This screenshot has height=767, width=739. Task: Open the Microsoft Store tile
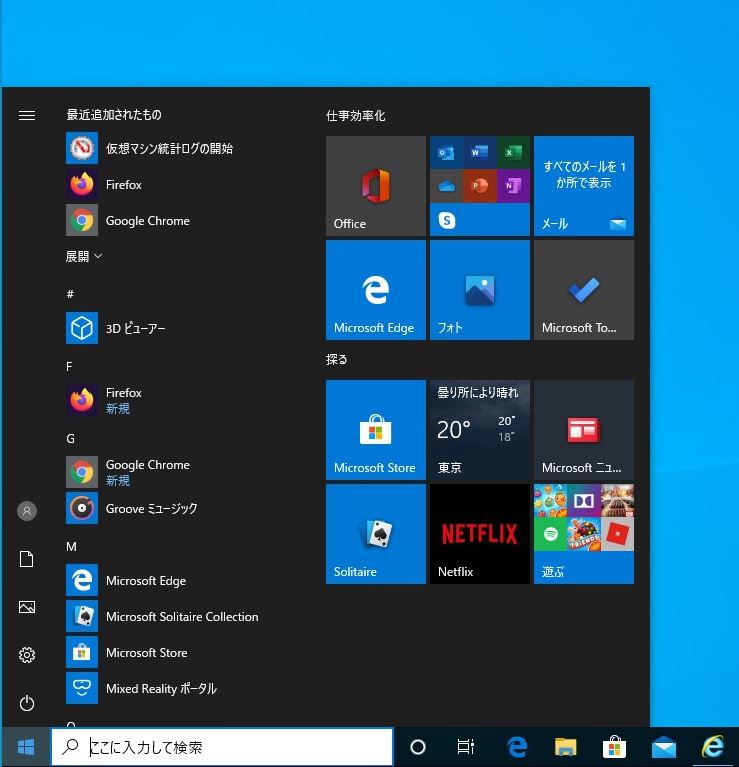pos(376,430)
